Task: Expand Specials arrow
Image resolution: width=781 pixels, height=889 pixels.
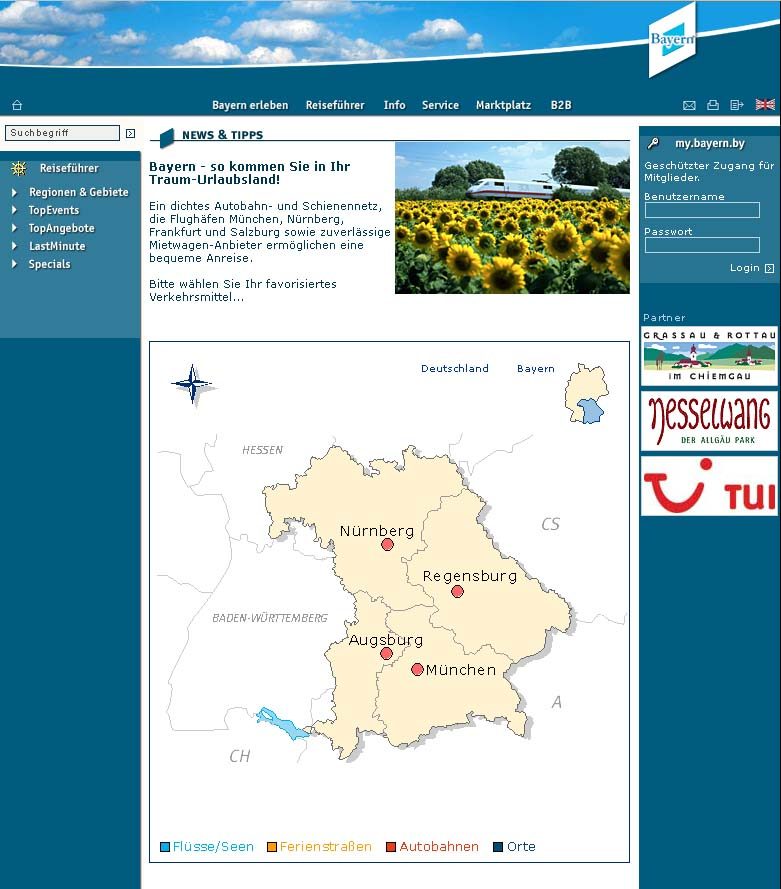Action: click(x=15, y=264)
